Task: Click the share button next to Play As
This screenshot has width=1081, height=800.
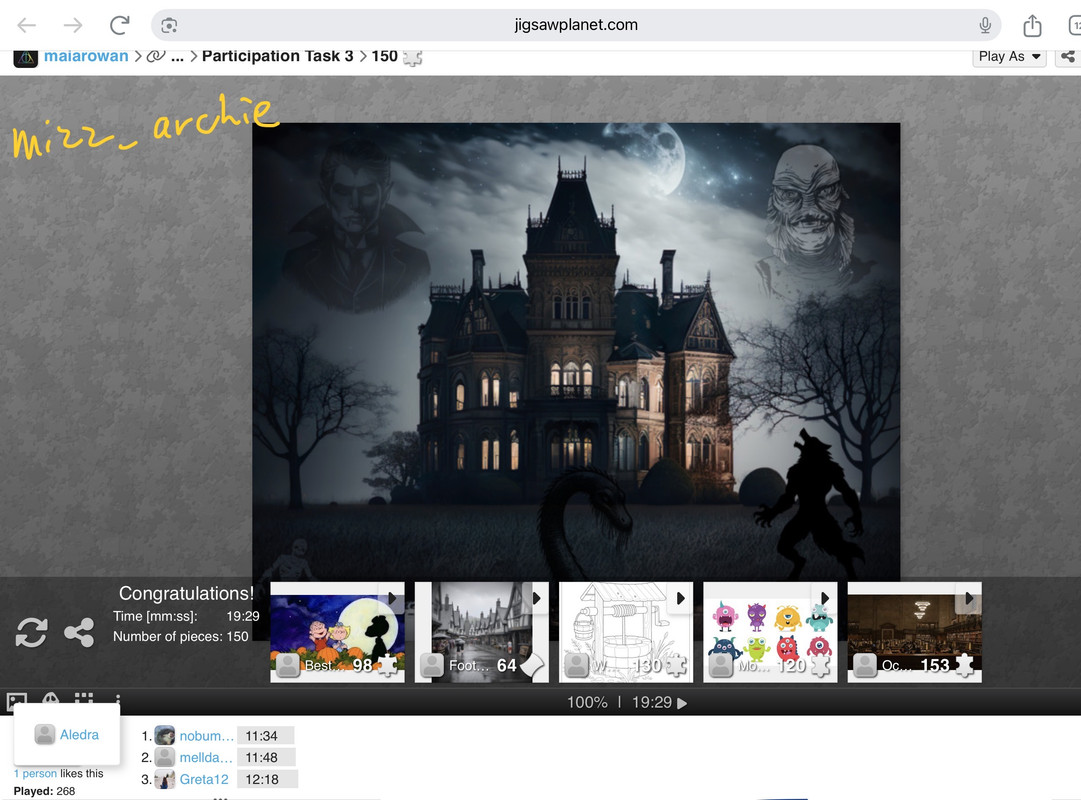Action: pyautogui.click(x=1068, y=57)
